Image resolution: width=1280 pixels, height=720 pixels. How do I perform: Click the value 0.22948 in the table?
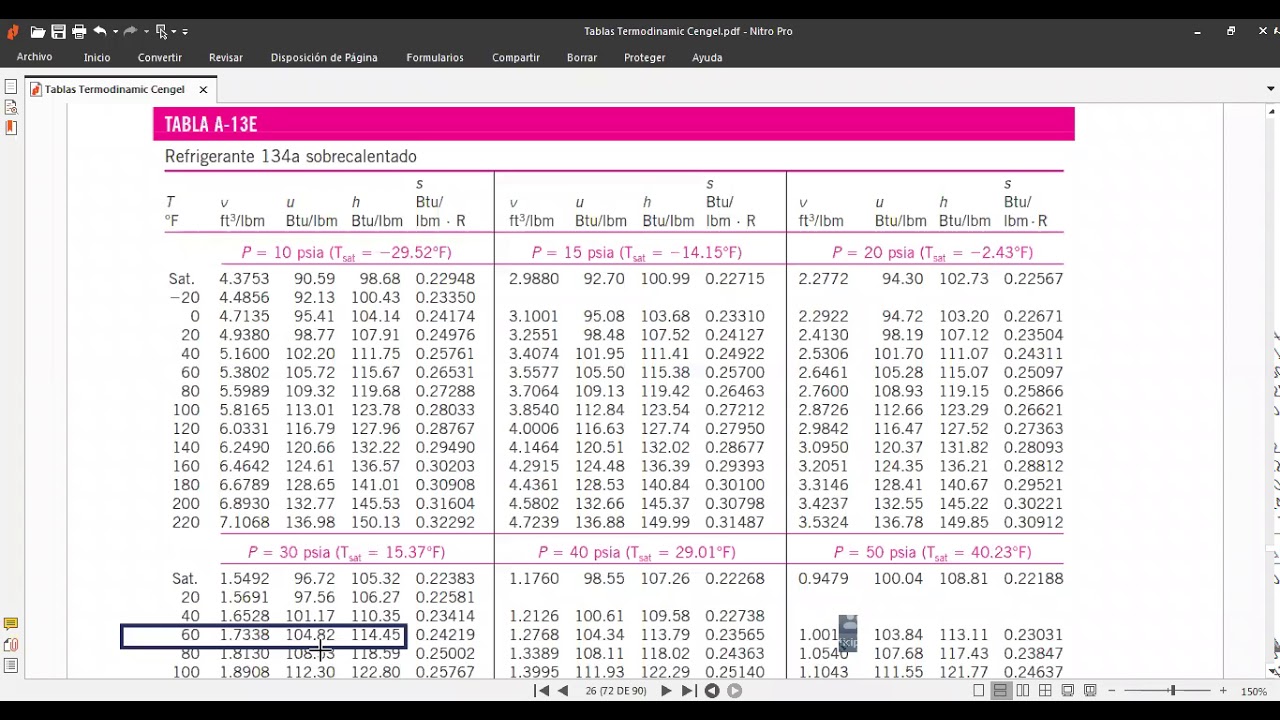[445, 279]
